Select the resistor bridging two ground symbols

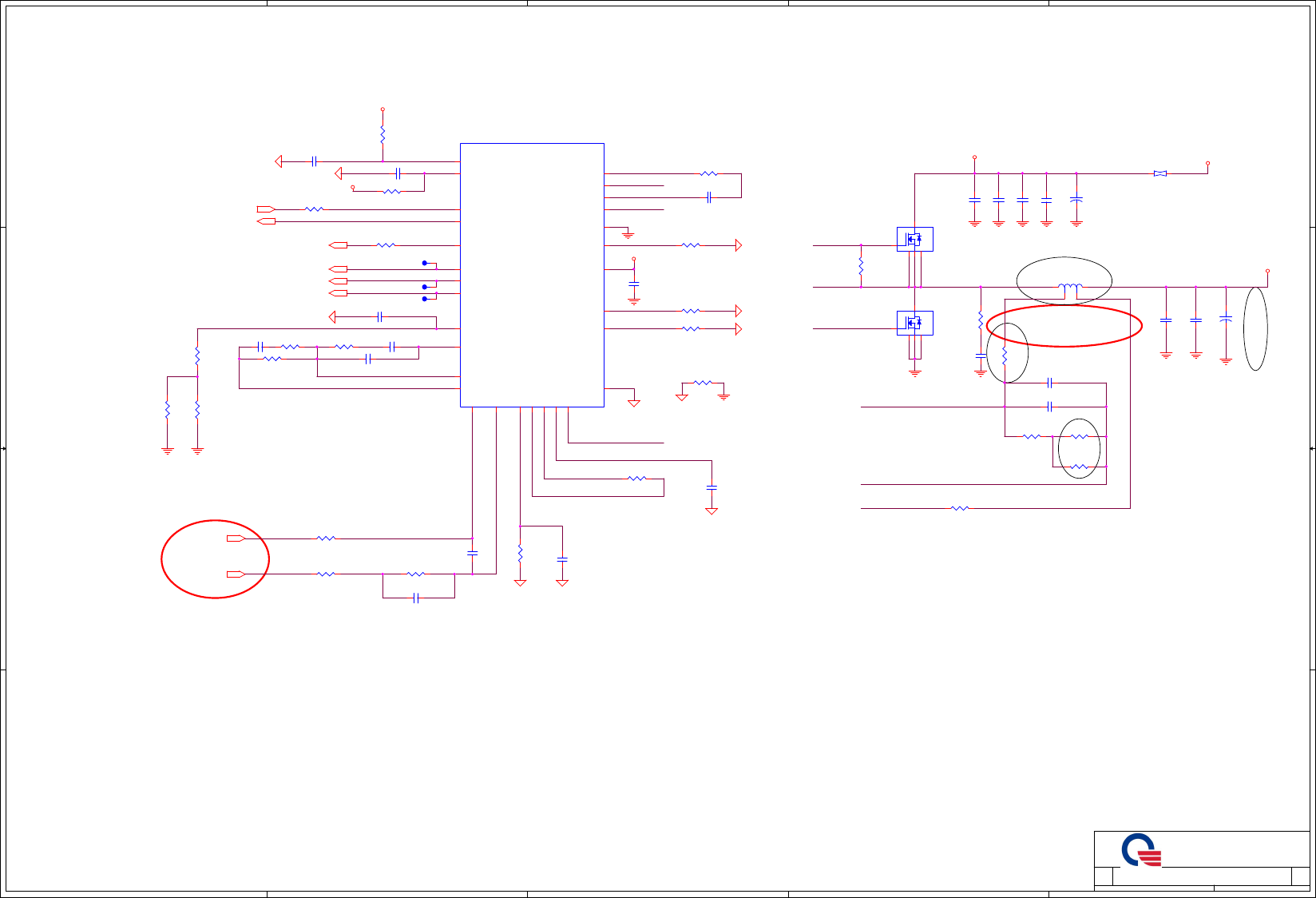coord(703,383)
